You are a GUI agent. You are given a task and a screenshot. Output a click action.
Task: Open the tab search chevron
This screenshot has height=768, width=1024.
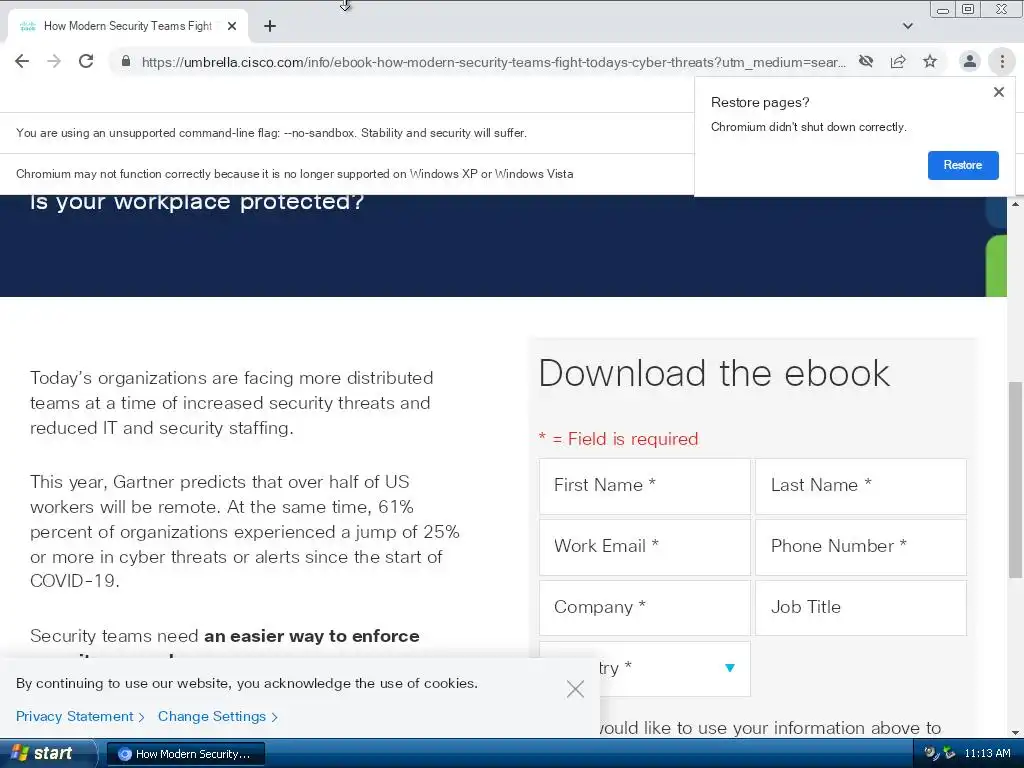click(908, 26)
